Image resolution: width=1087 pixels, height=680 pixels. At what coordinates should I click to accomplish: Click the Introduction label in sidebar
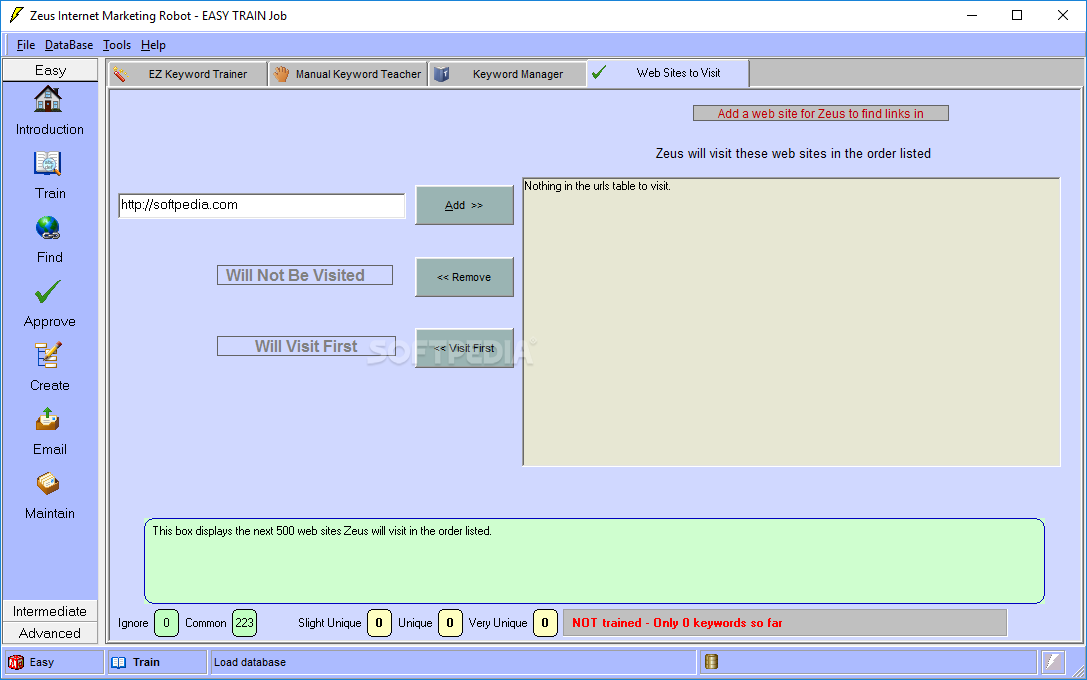tap(50, 130)
